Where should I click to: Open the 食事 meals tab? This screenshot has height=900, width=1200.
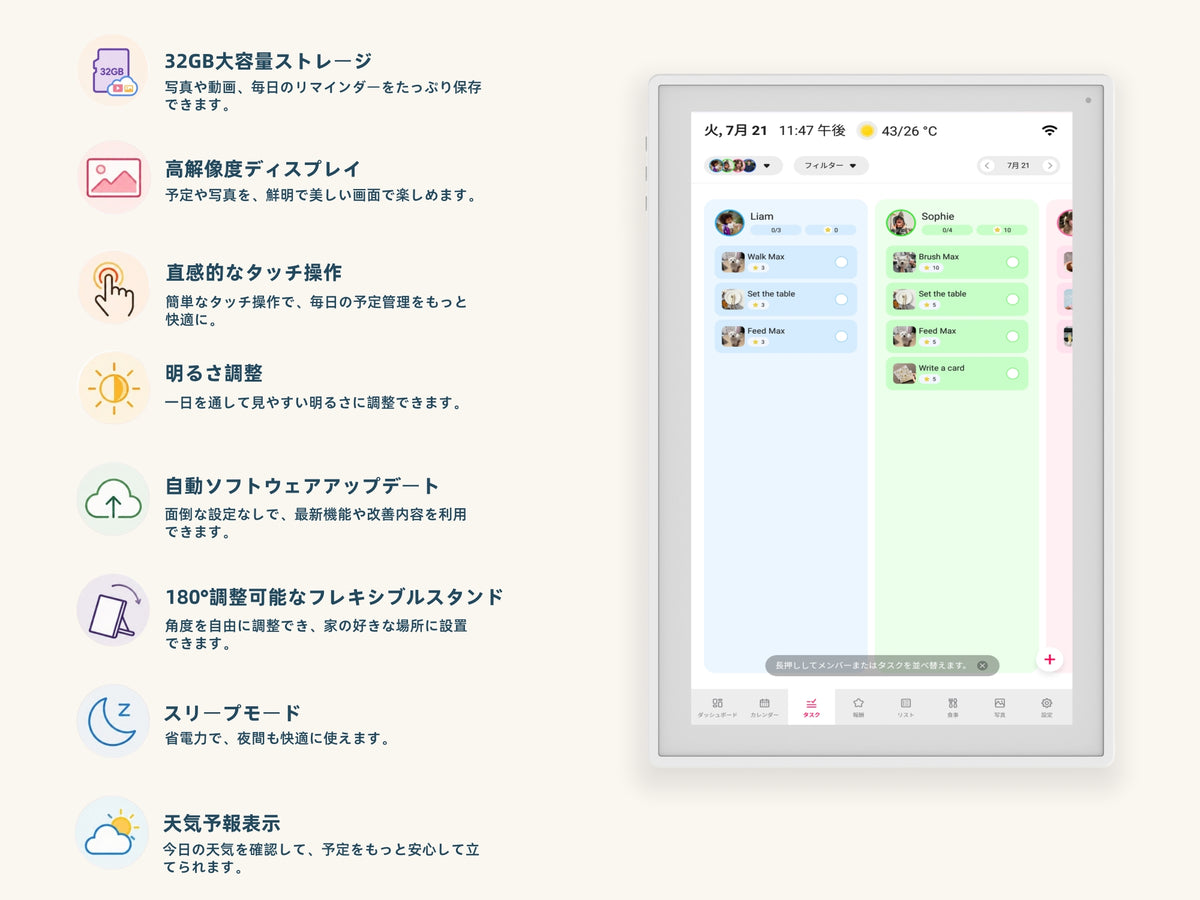[953, 708]
